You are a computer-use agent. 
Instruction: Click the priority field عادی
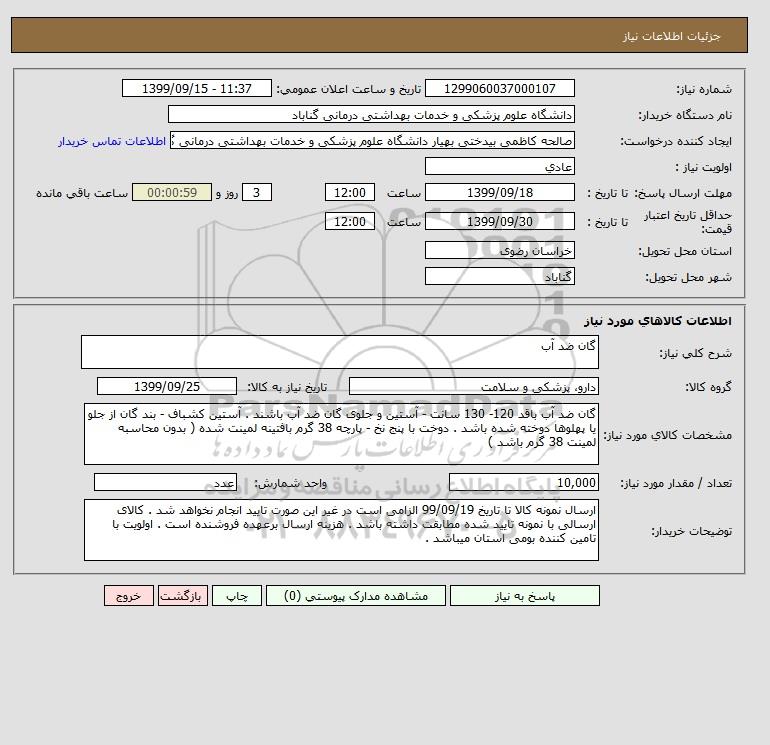click(x=499, y=166)
